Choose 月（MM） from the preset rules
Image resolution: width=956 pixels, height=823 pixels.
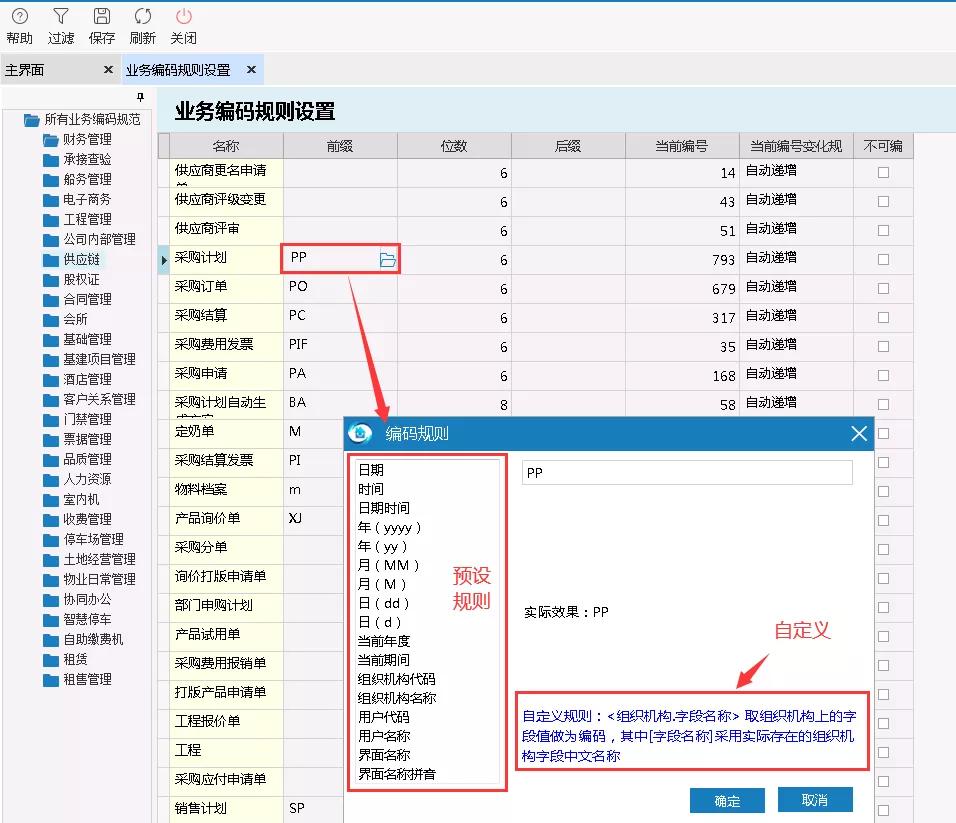[x=388, y=565]
